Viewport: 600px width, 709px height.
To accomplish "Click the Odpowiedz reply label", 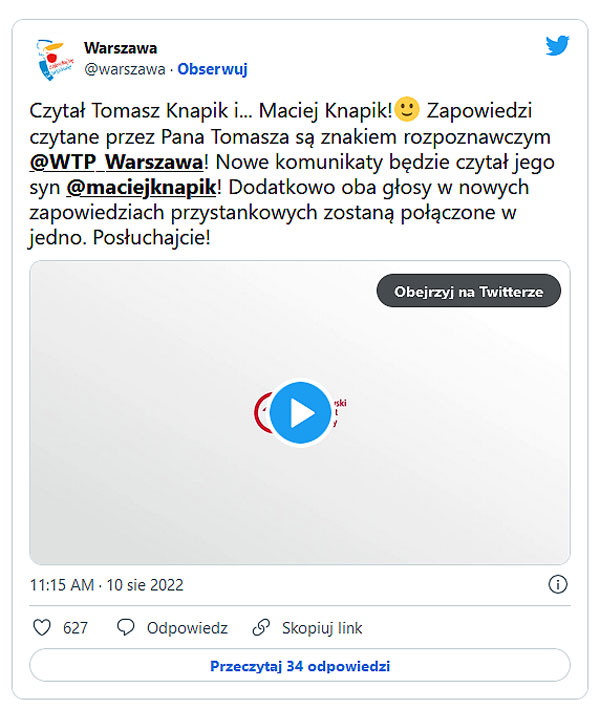I will (187, 628).
